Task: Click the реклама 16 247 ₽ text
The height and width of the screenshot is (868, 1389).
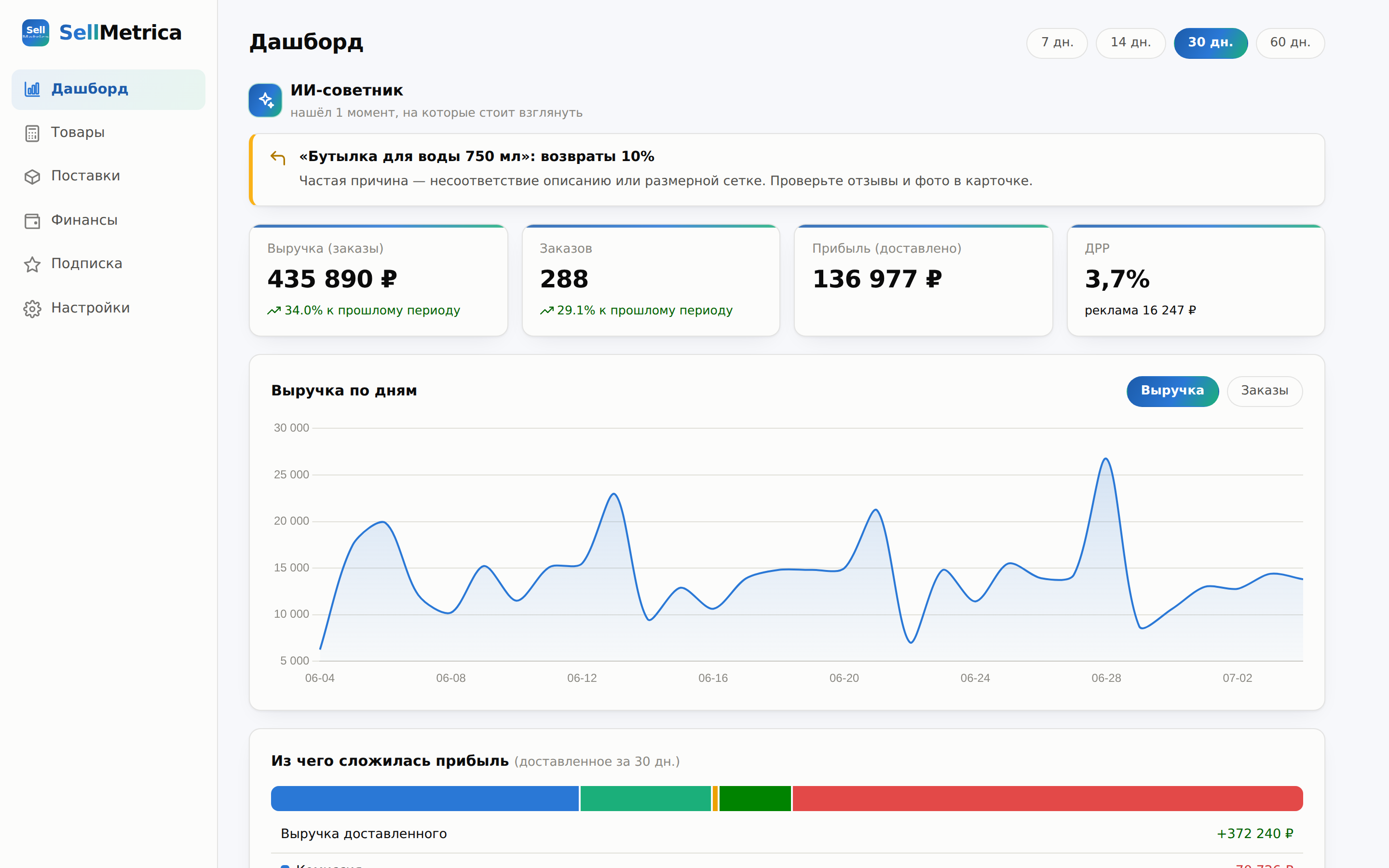Action: (1141, 311)
